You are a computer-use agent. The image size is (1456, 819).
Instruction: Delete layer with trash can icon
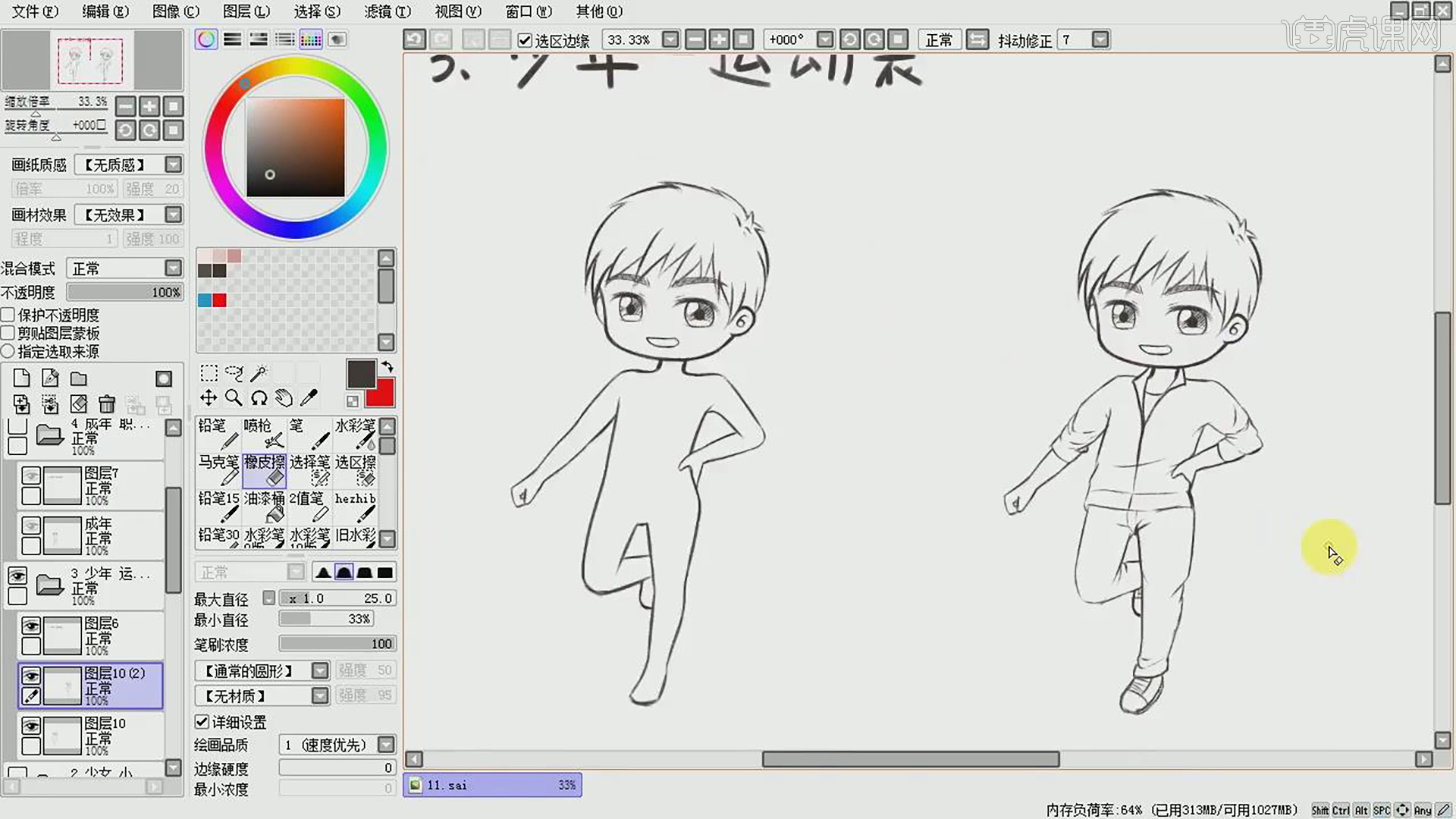(x=107, y=404)
